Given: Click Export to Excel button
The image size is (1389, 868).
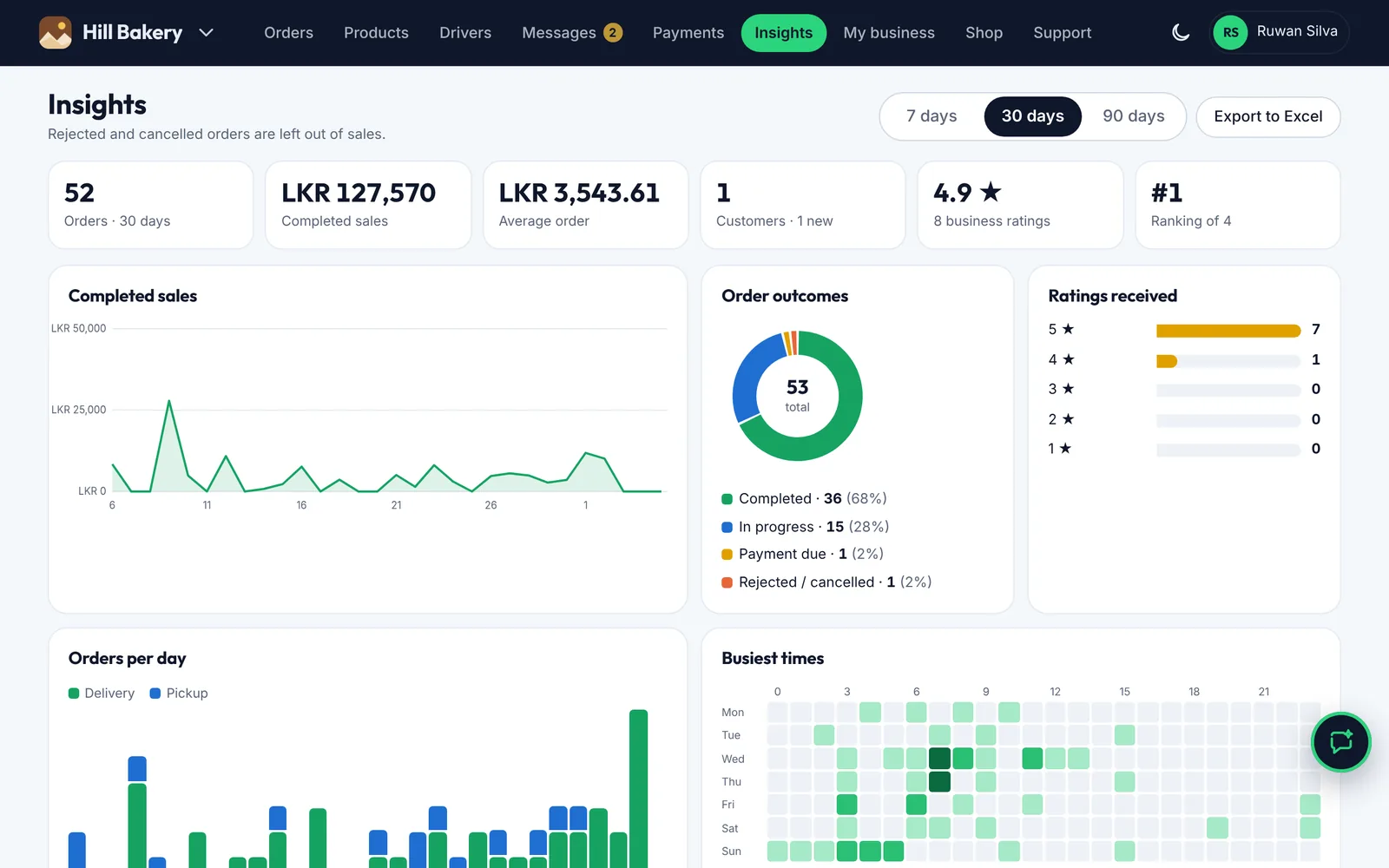Looking at the screenshot, I should tap(1268, 116).
